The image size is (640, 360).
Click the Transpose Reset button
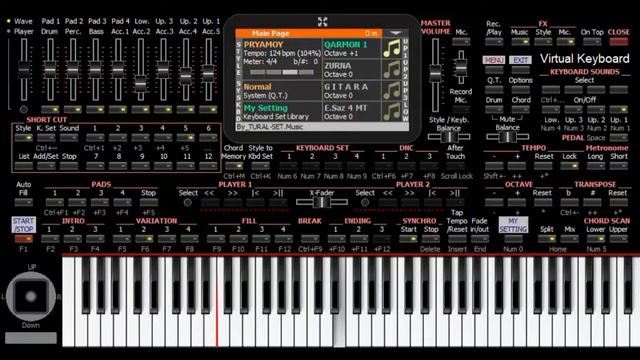click(x=618, y=202)
